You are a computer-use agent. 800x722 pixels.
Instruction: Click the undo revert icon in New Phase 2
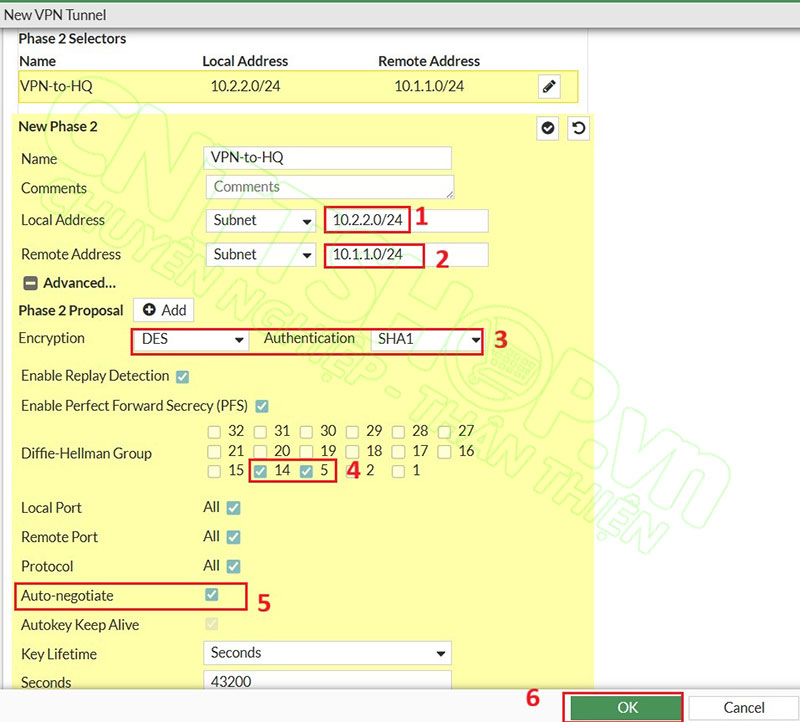(577, 128)
